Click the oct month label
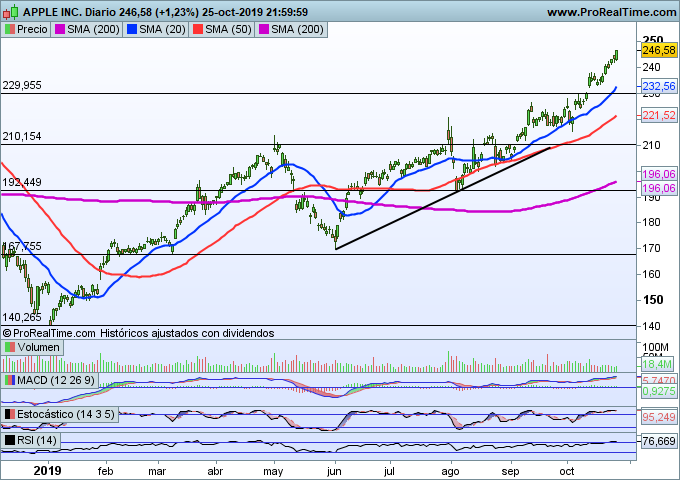The width and height of the screenshot is (680, 480). [567, 471]
